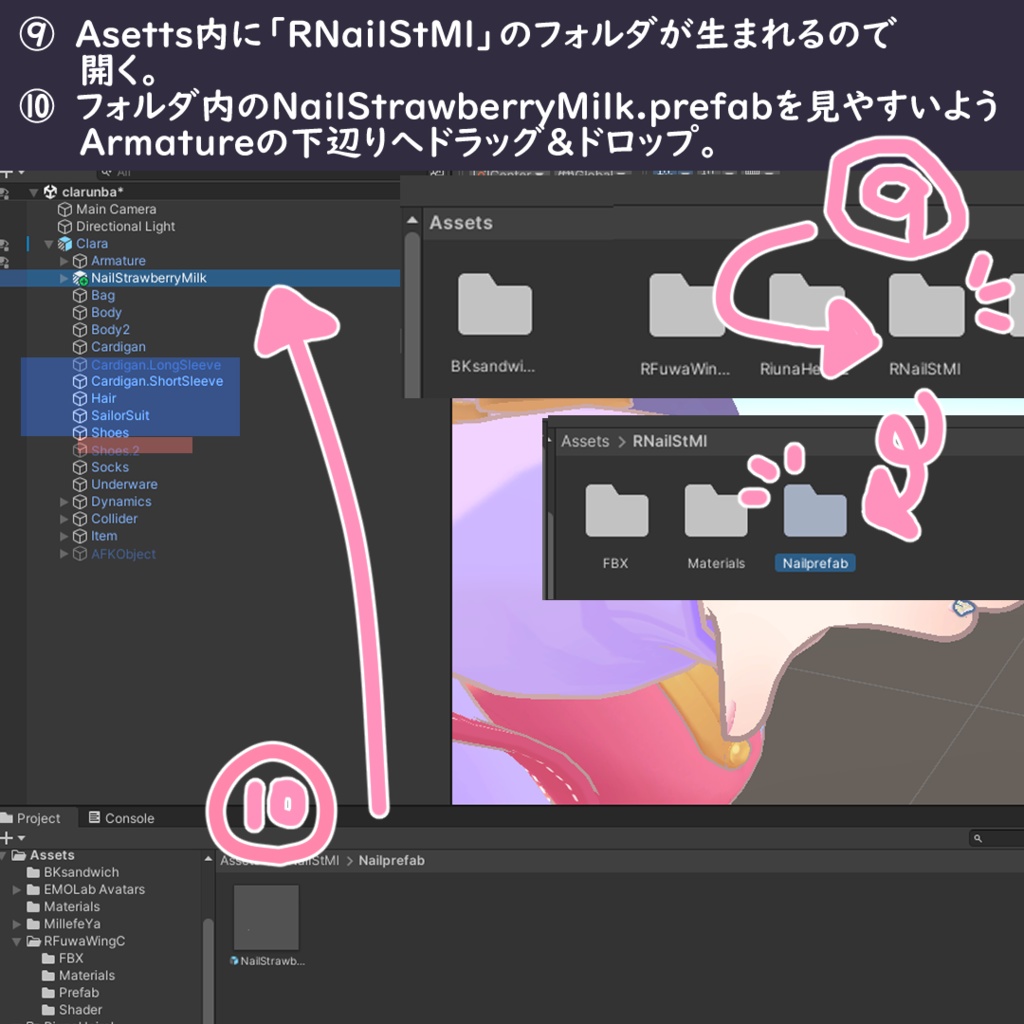Screen dimensions: 1024x1024
Task: Select Shader folder under RFuwaWingC
Action: coord(80,1010)
